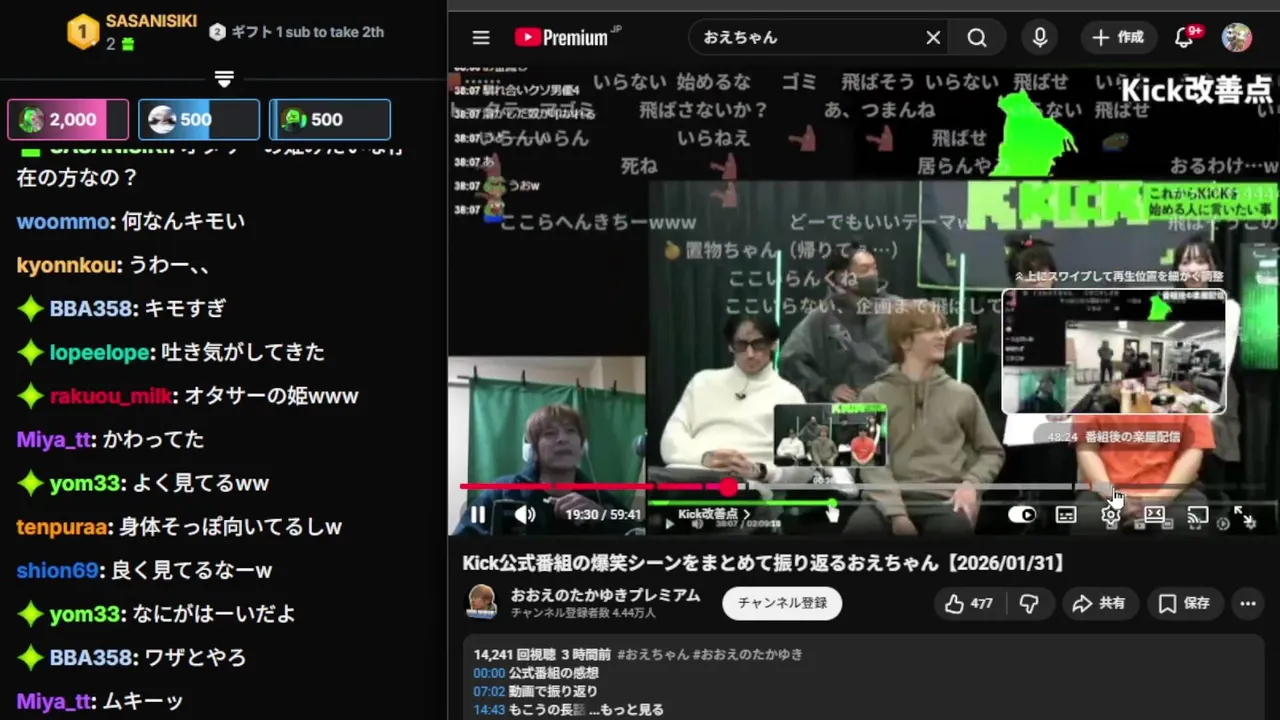The image size is (1280, 720).
Task: Open the 作成 create menu
Action: click(1118, 38)
